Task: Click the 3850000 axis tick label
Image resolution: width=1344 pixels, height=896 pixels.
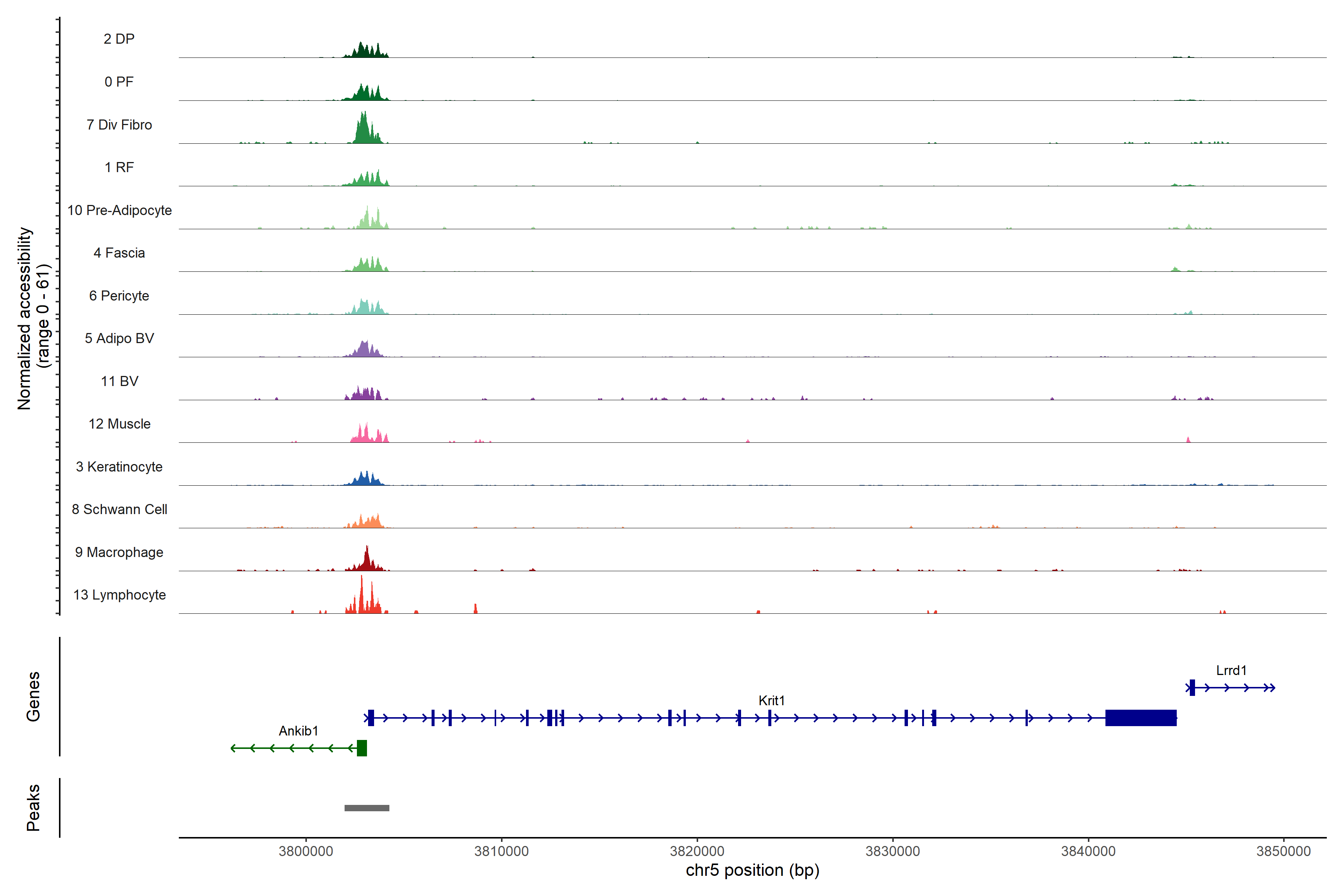Action: click(1283, 851)
